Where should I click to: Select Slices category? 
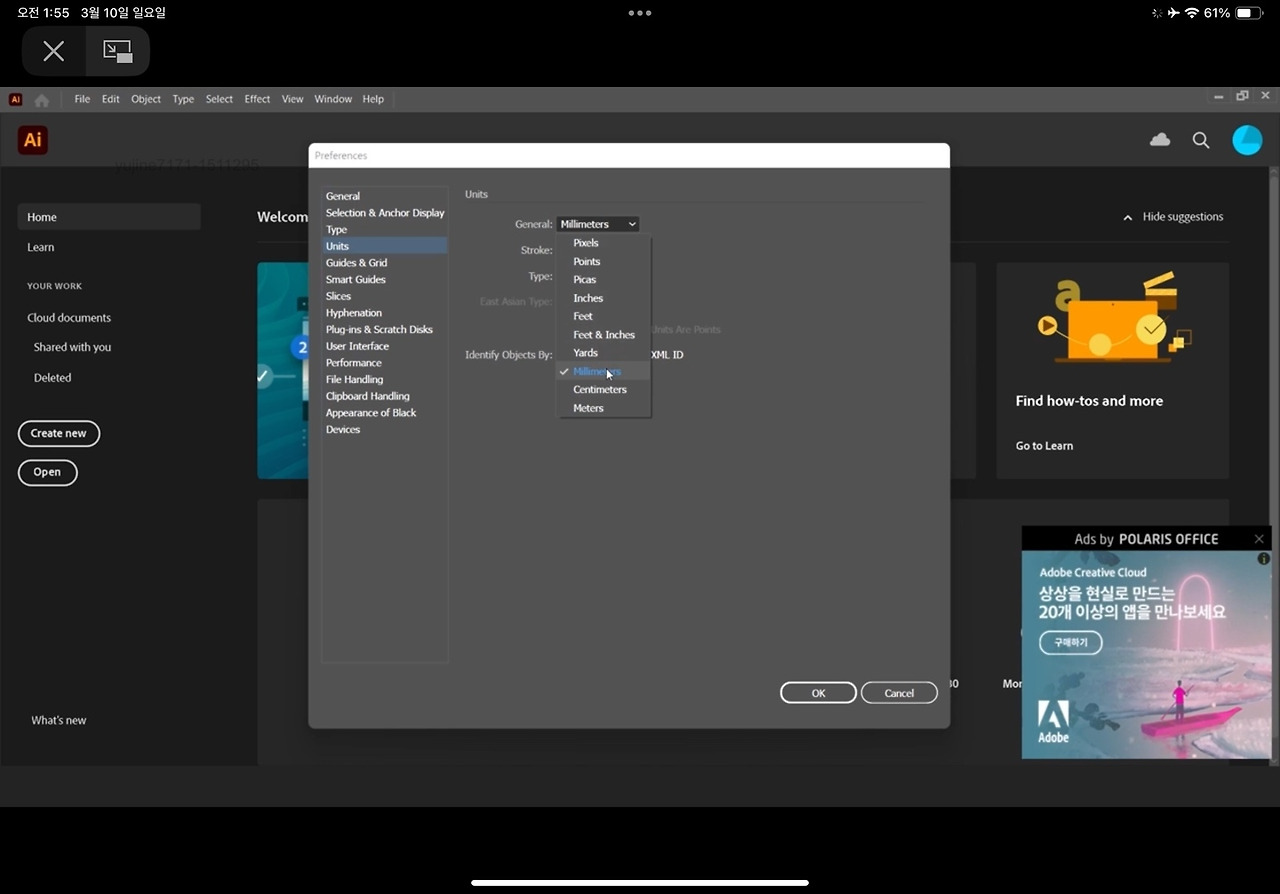384,296
